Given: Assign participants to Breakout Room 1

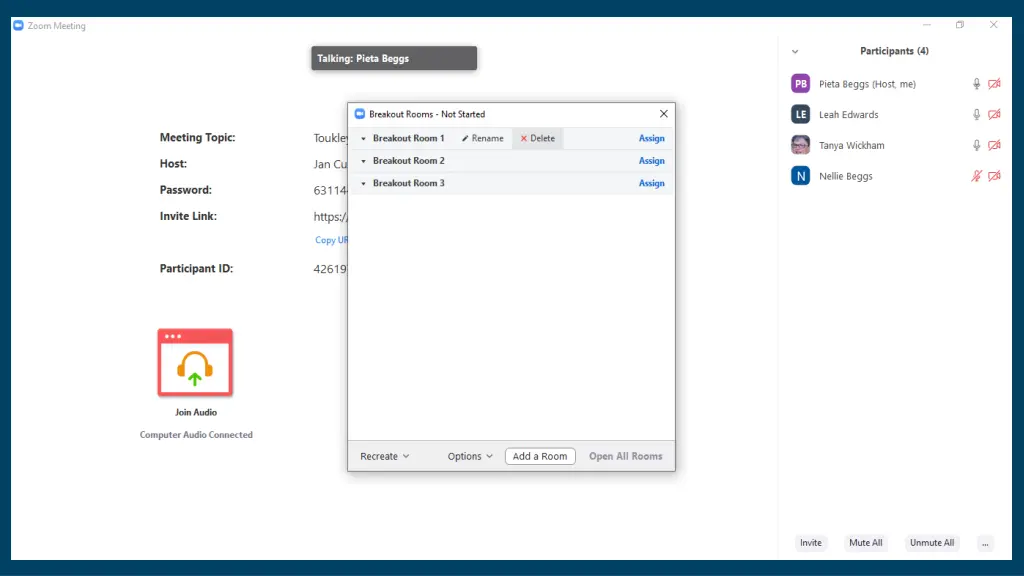Looking at the screenshot, I should click(x=651, y=138).
